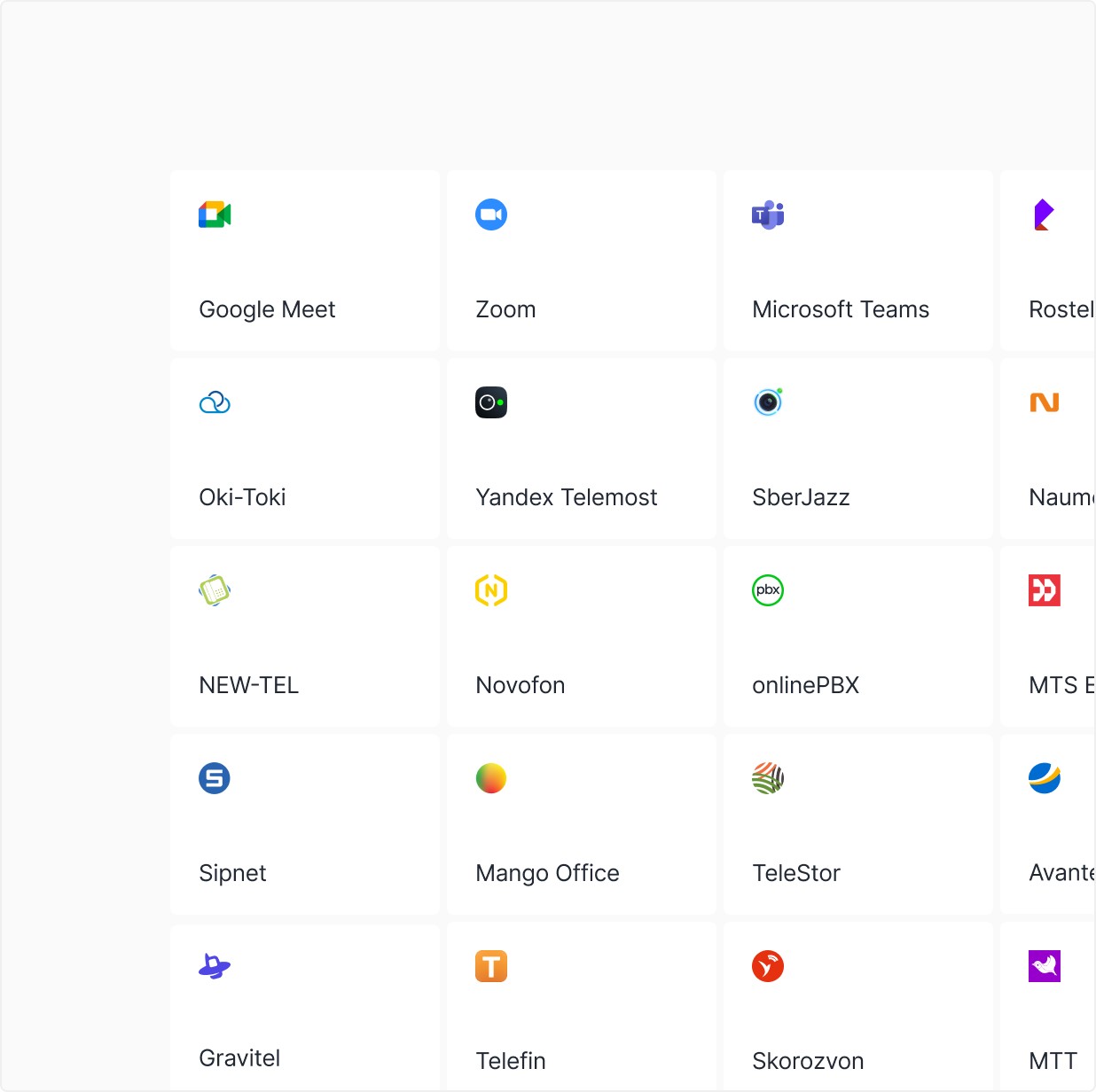Click the onlinePBX green pbx icon
Screen dimensions: 1096x1092
point(768,590)
